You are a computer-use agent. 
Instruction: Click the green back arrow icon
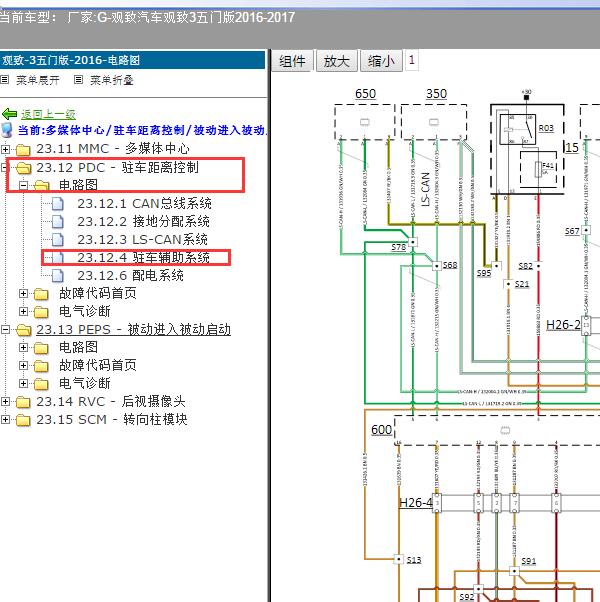(x=10, y=114)
